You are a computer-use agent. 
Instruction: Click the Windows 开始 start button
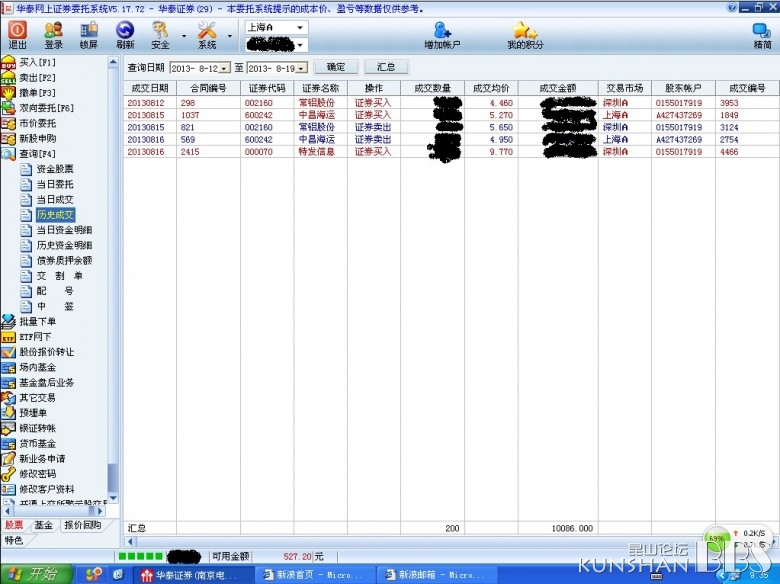37,574
